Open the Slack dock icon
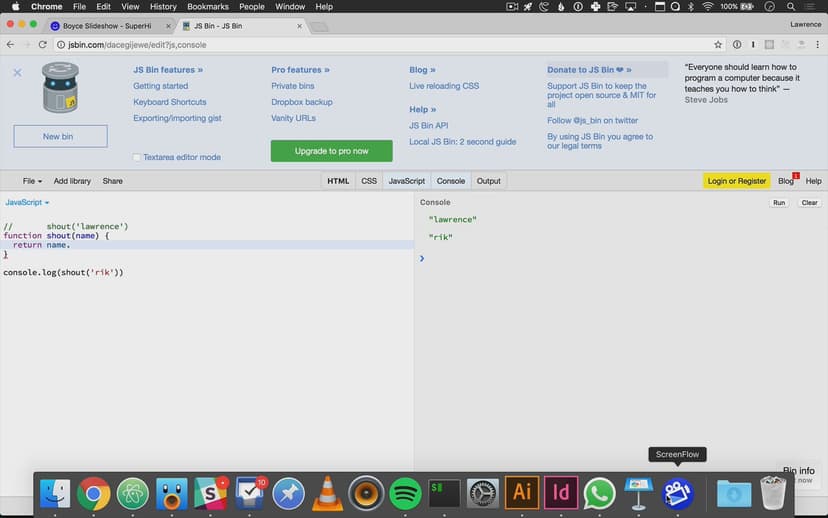Screen dimensions: 828x518 (x=211, y=492)
